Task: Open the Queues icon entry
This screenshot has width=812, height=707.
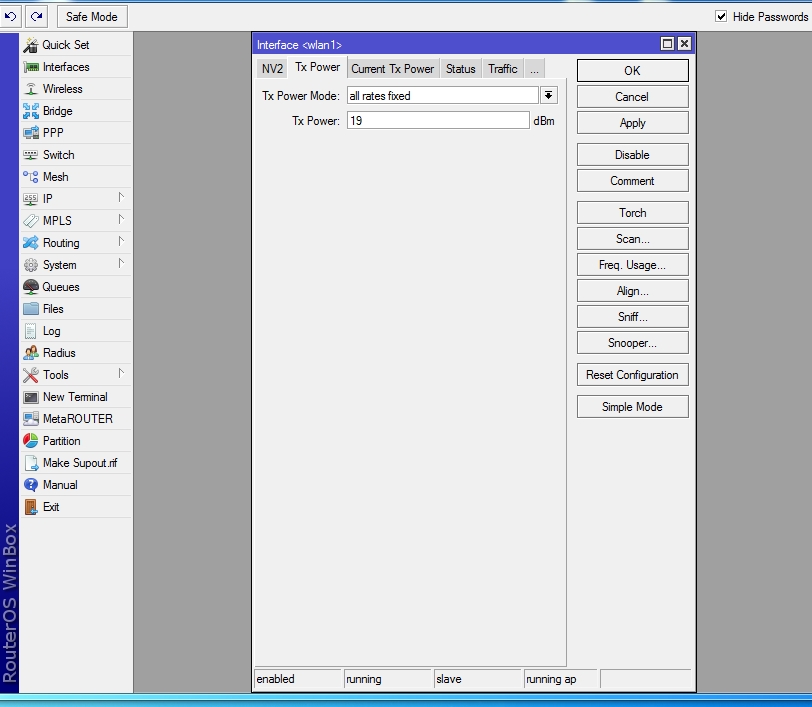Action: click(31, 287)
